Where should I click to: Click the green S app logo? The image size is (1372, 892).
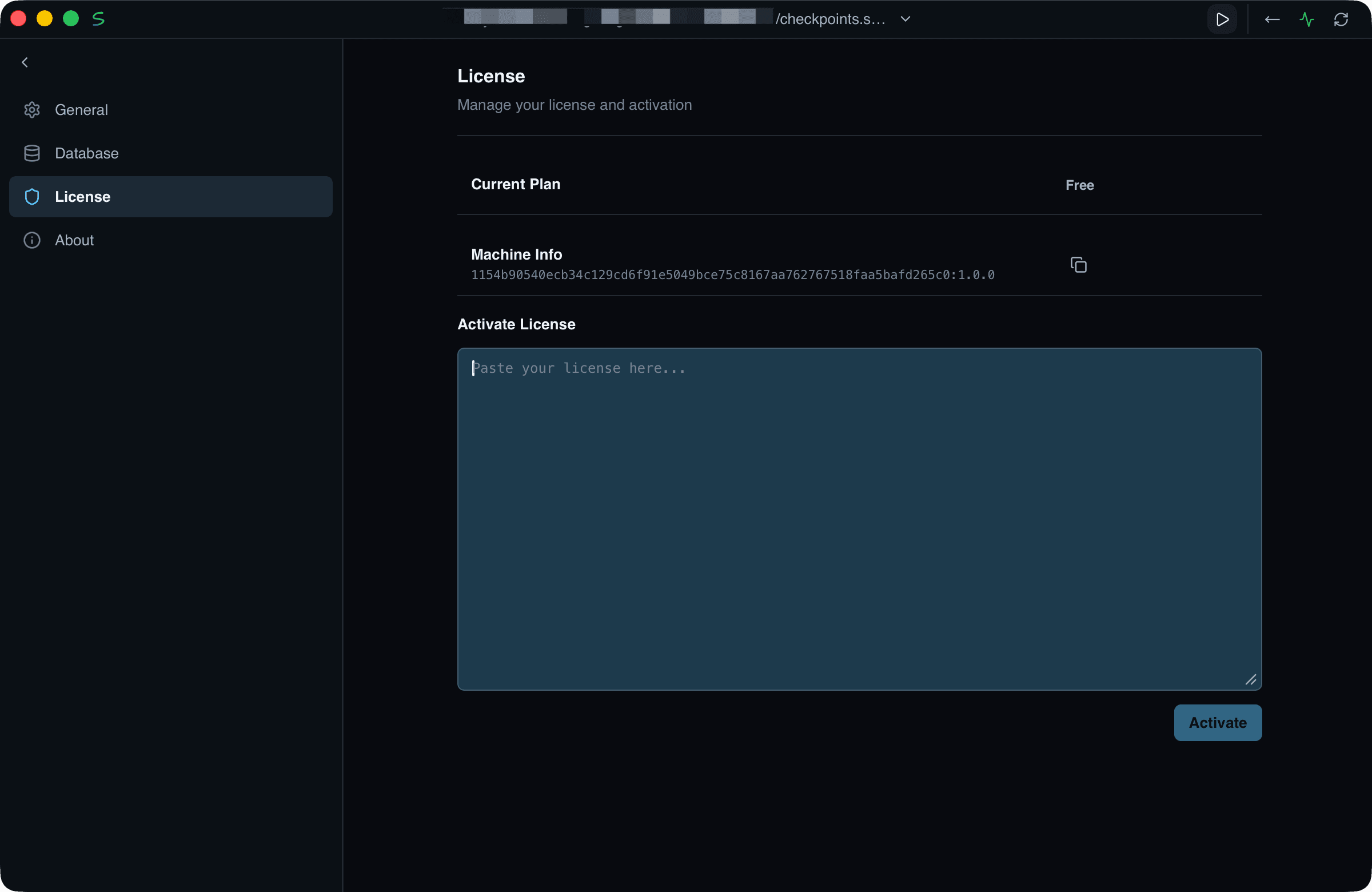coord(98,19)
